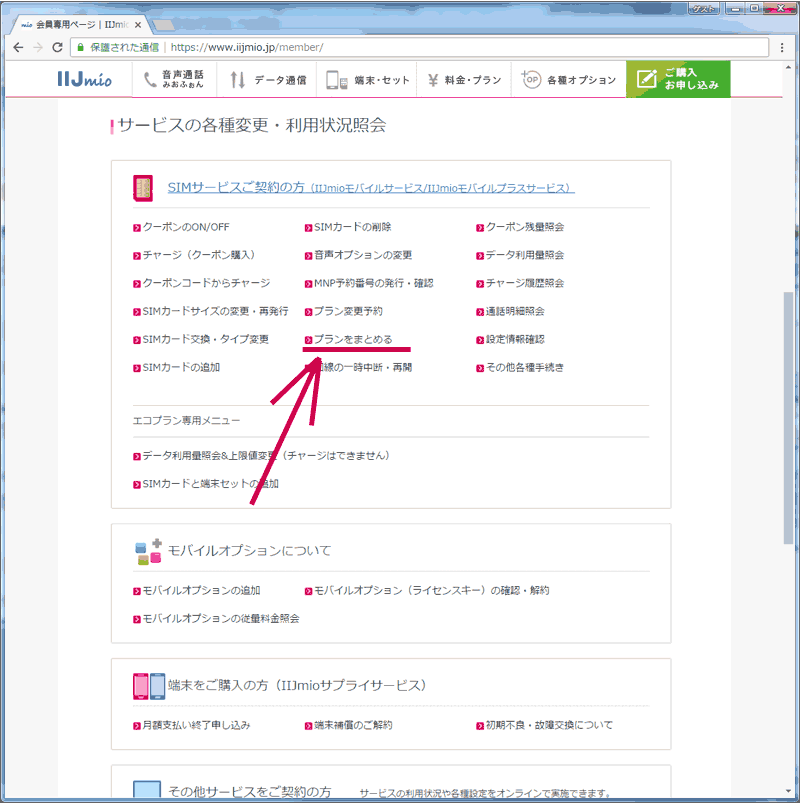
Task: Reload the page with refresh icon
Action: tap(57, 47)
